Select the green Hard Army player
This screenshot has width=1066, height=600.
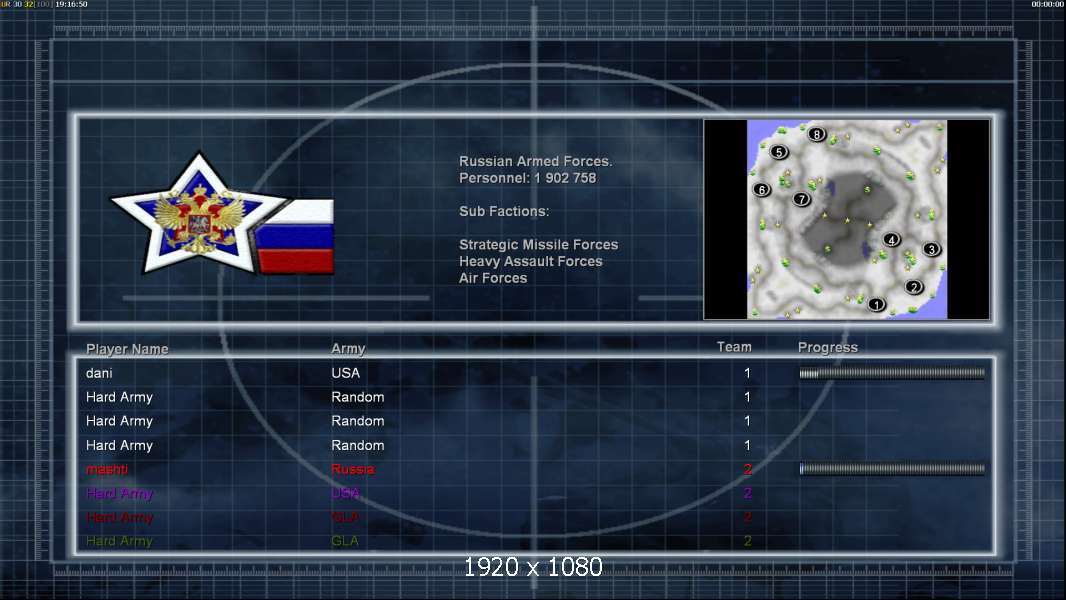pyautogui.click(x=119, y=542)
